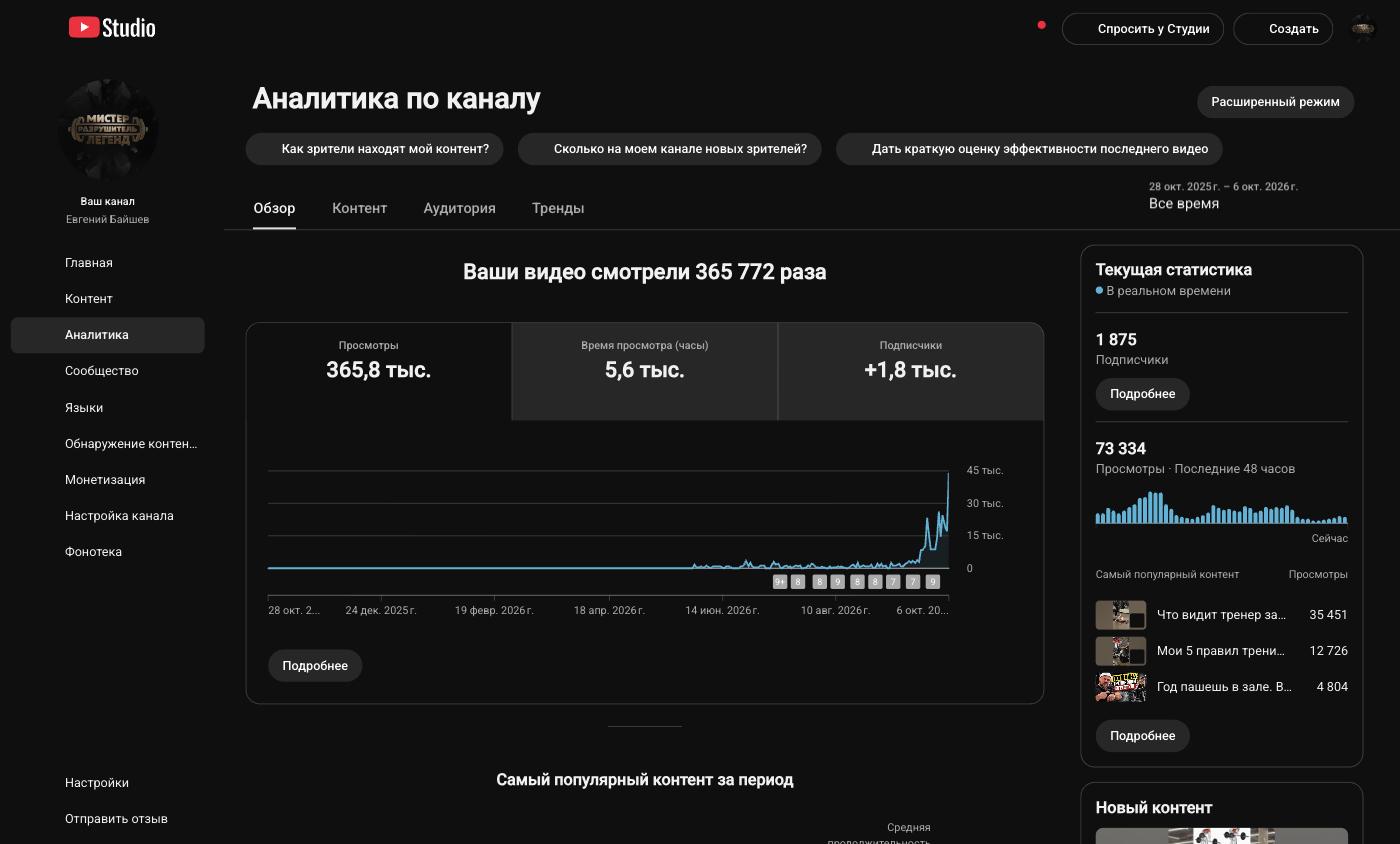1400x844 pixels.
Task: Select Аналитика in the sidebar
Action: 107,335
